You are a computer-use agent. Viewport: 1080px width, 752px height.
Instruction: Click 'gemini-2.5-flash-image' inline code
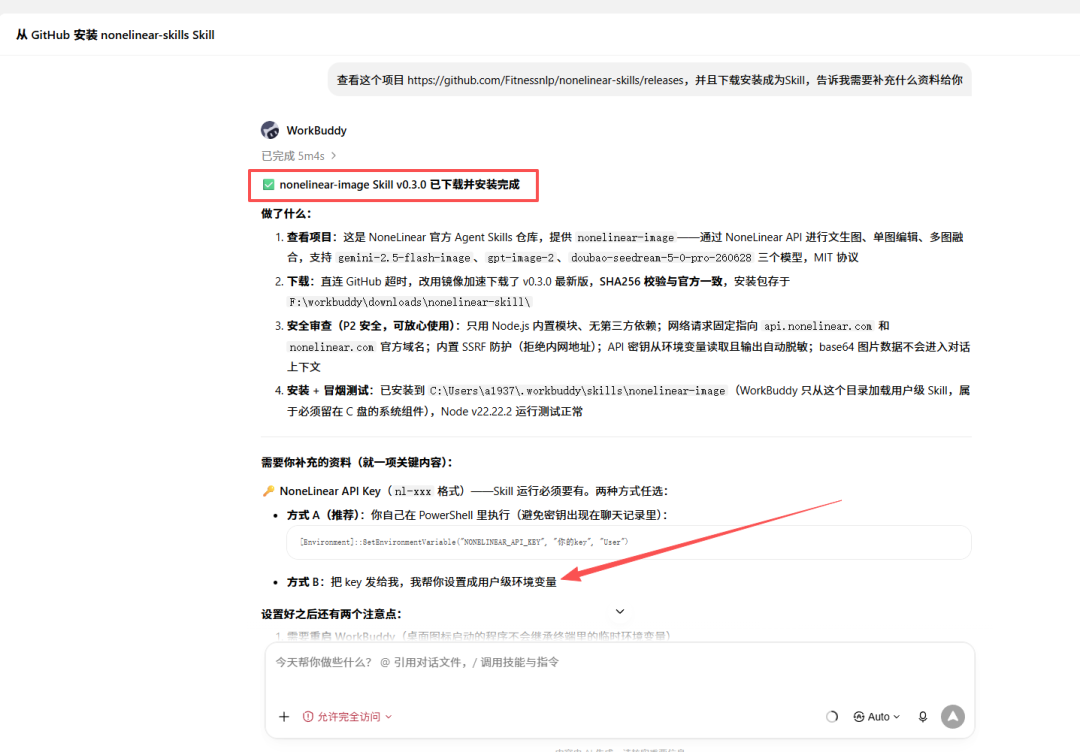click(404, 258)
